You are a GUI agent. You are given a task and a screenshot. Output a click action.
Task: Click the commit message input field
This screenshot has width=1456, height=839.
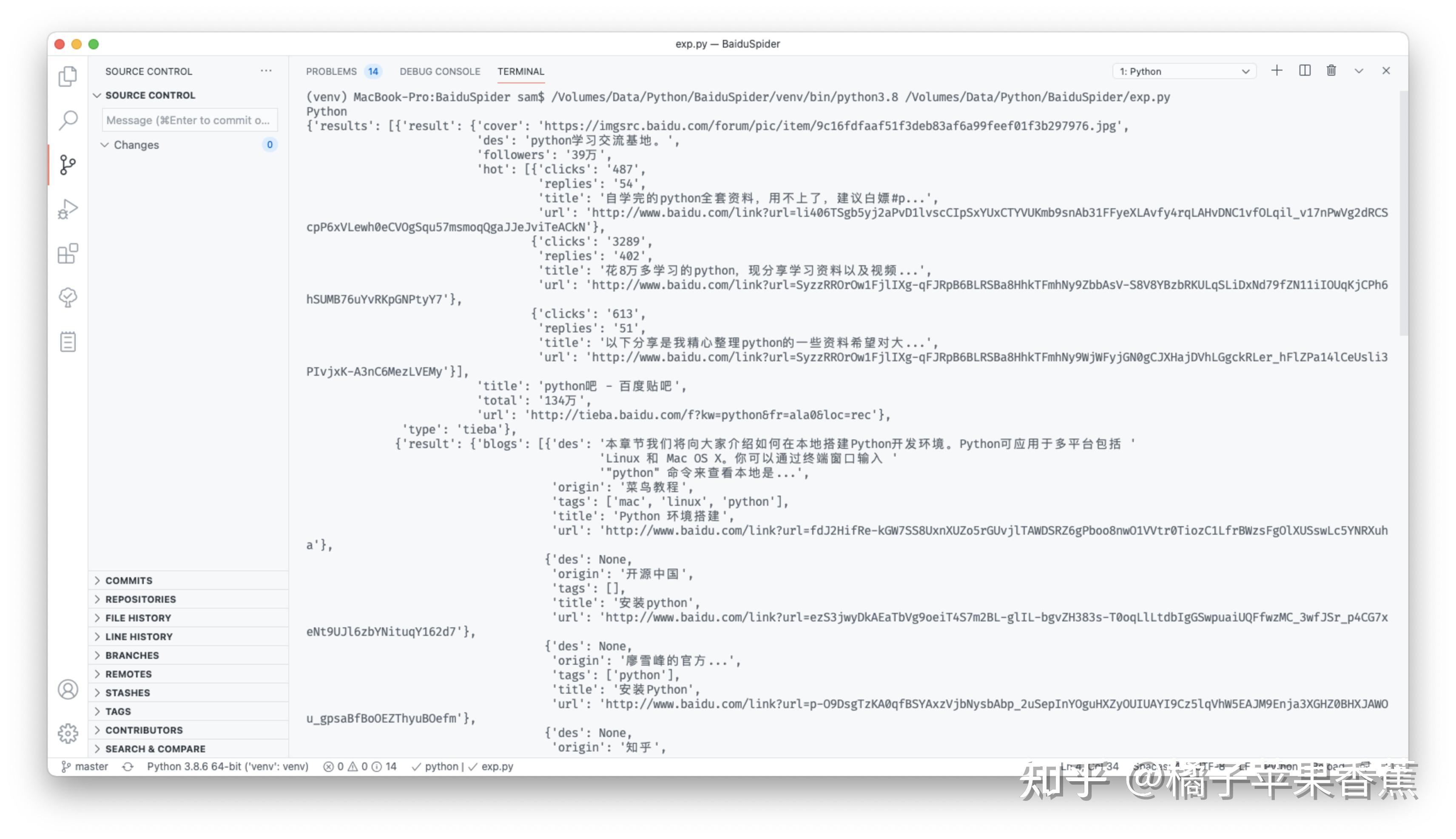[x=189, y=120]
